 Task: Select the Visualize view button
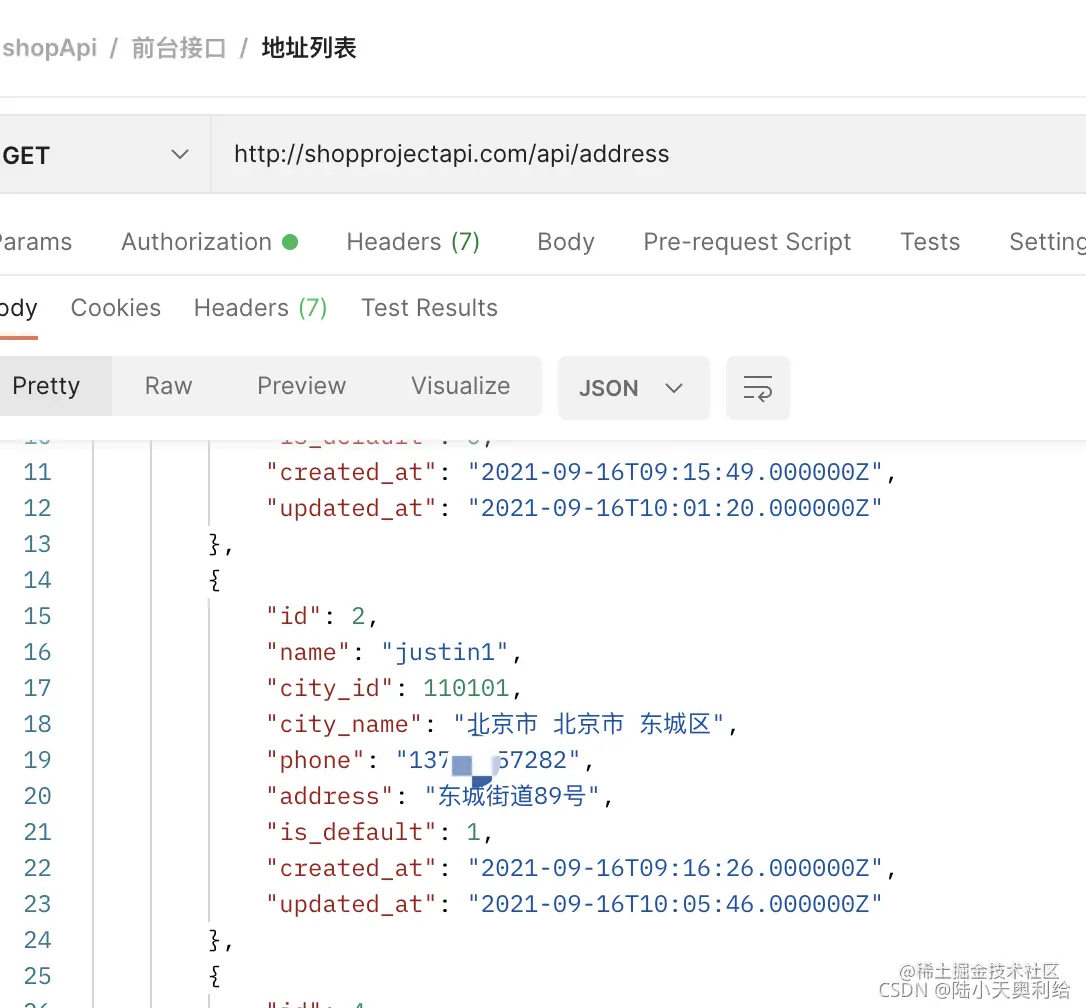461,386
